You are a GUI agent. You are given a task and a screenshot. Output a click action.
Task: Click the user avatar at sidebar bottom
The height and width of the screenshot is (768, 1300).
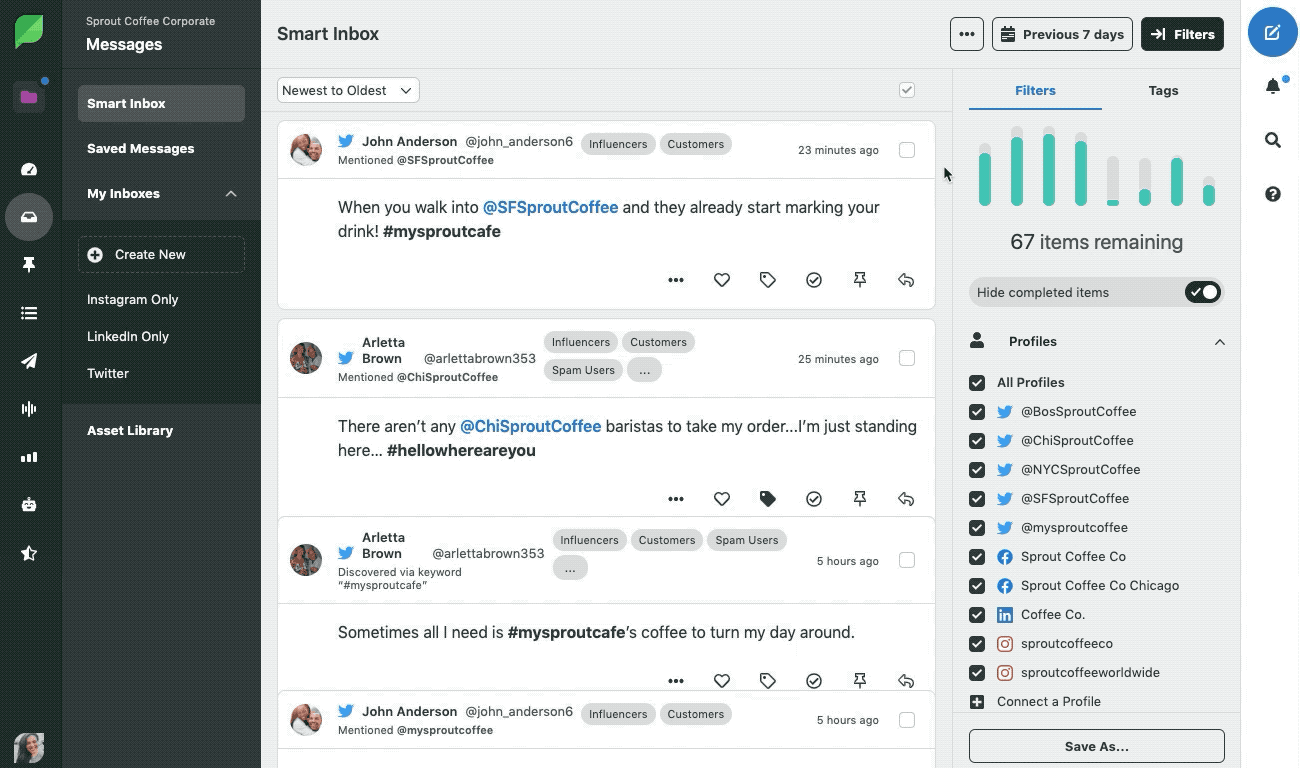point(29,748)
